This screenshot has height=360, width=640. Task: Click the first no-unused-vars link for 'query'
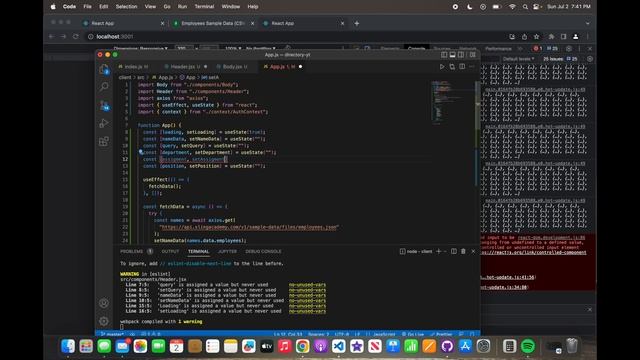click(x=307, y=285)
